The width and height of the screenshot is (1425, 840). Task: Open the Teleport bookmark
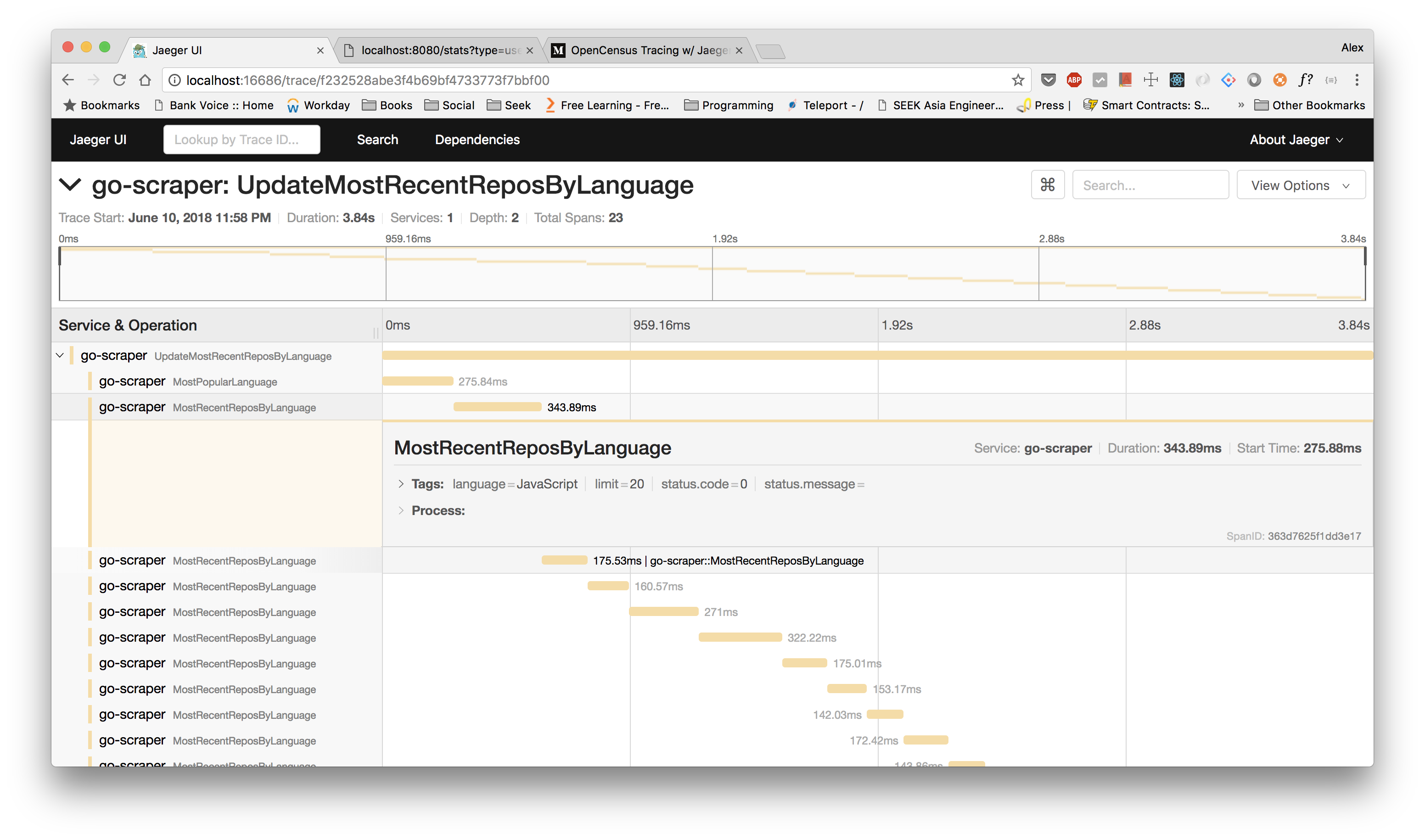tap(825, 105)
